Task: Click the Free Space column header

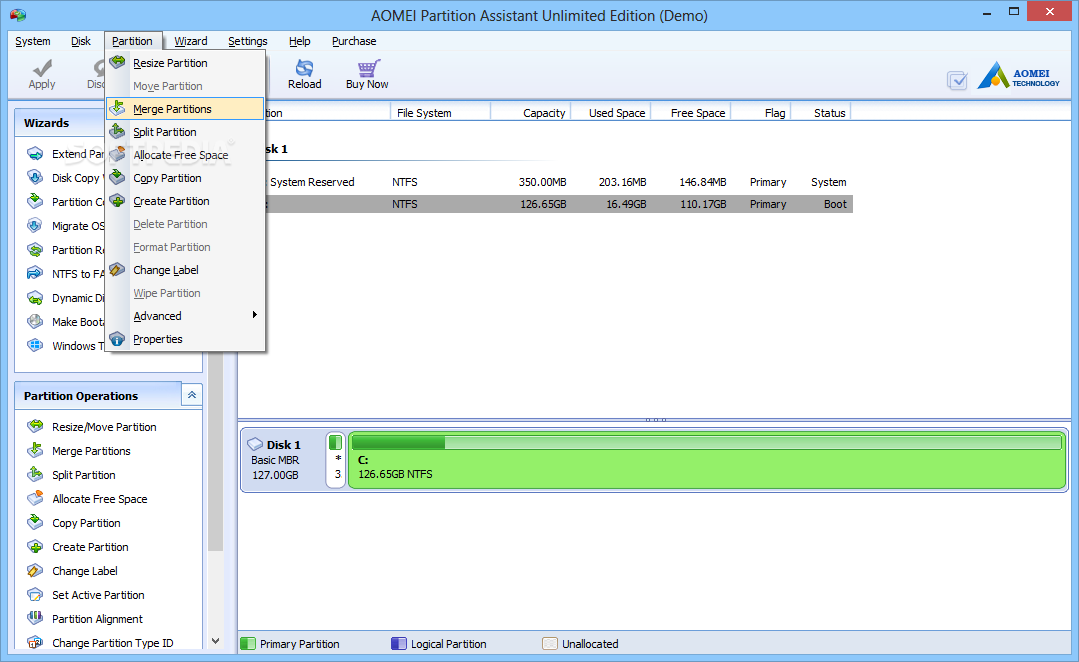Action: pyautogui.click(x=691, y=112)
